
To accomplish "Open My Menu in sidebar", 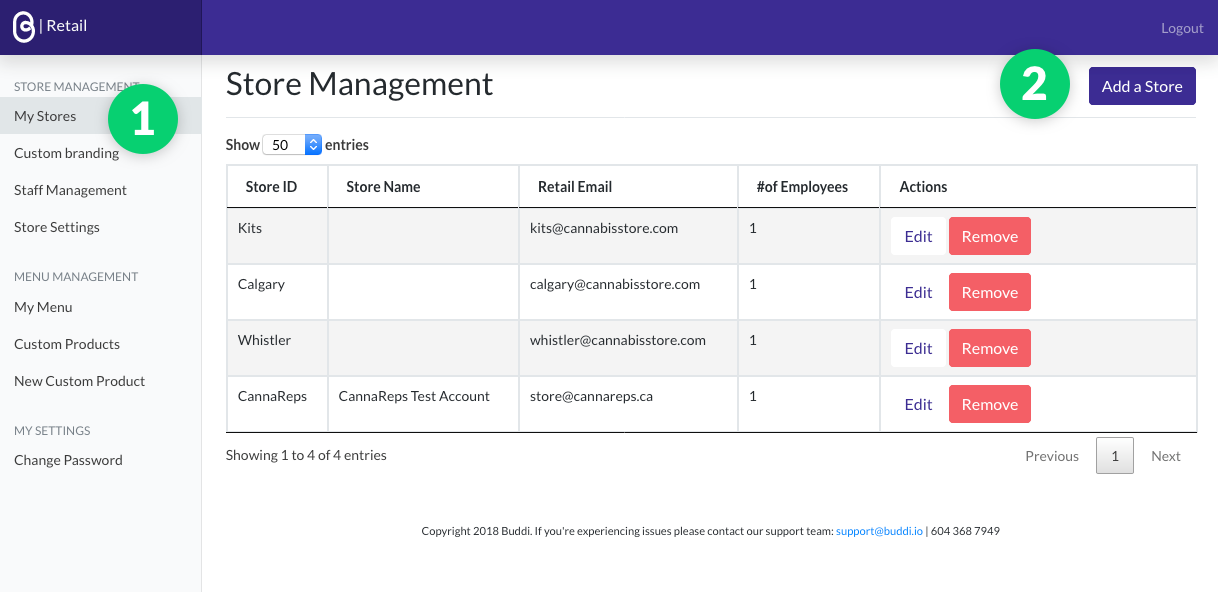I will coord(43,307).
